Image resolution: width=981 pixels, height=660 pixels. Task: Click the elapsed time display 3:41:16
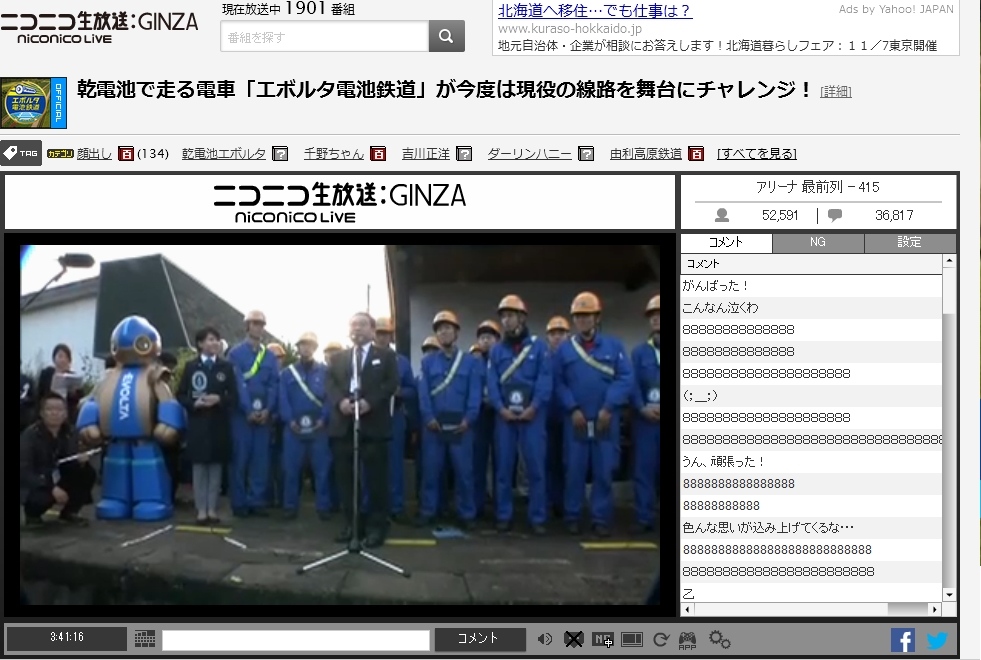pos(67,637)
